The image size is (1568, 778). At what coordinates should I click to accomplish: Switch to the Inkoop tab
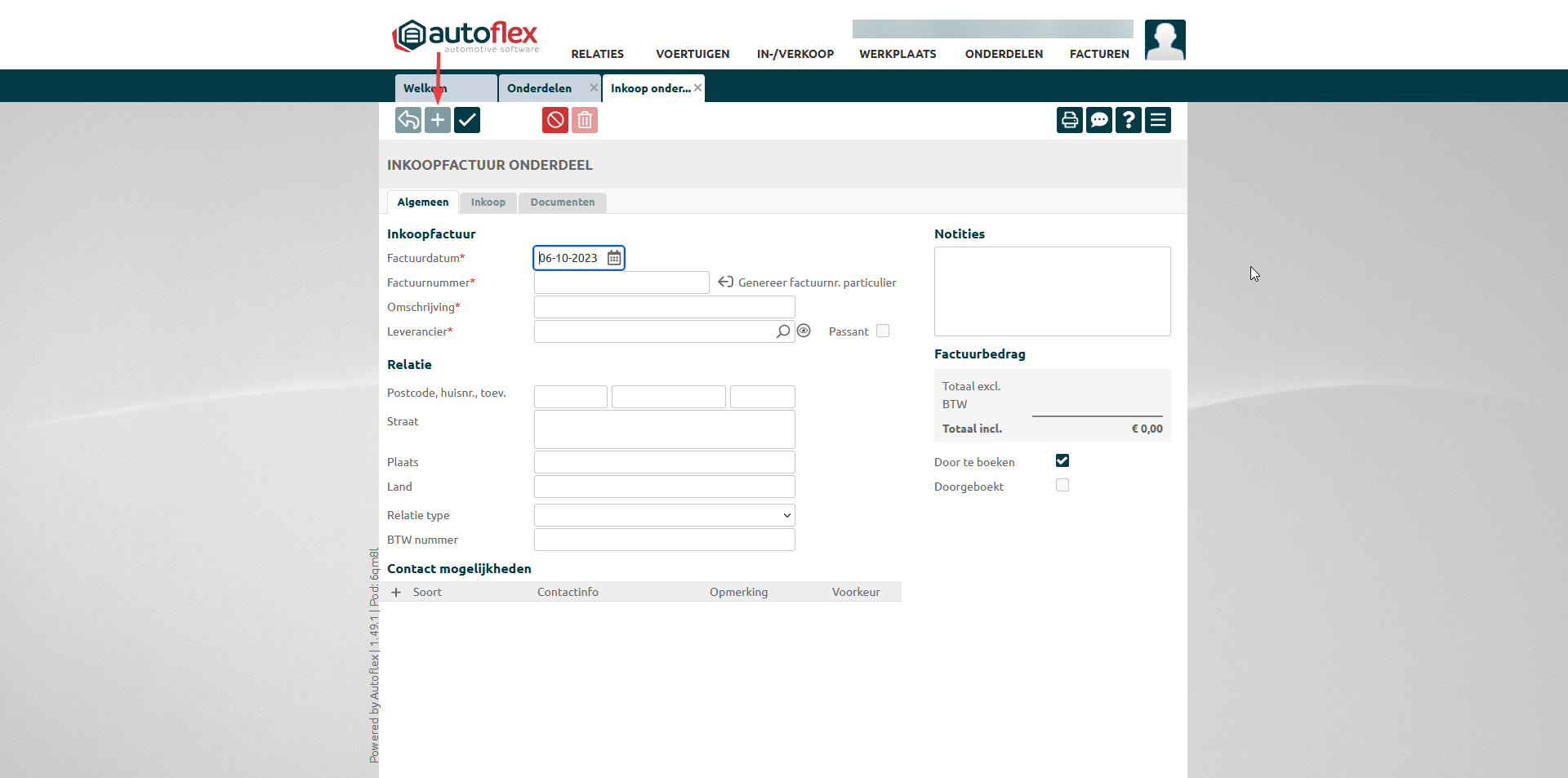488,202
